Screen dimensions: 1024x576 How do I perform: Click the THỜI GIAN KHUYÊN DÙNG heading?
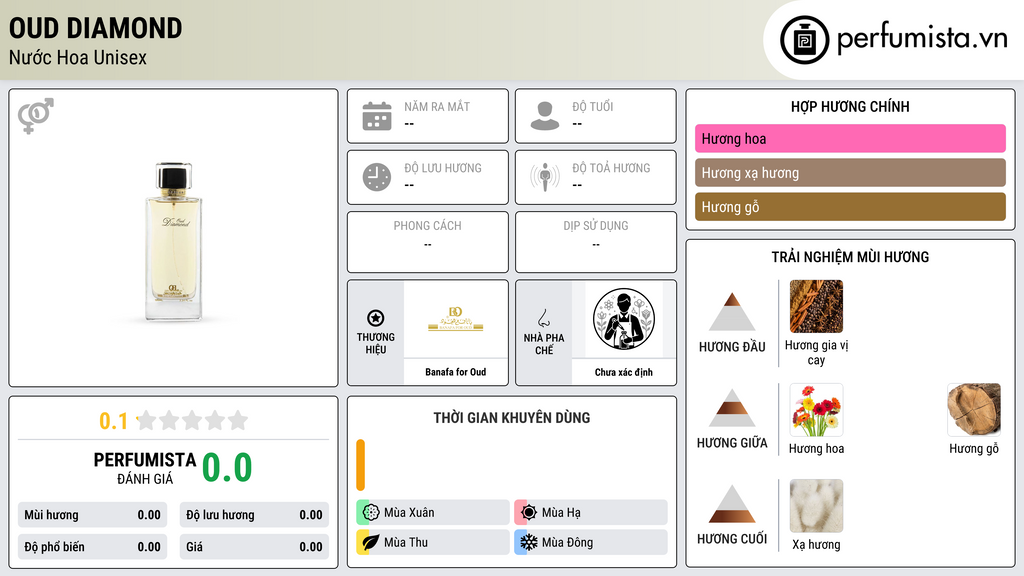point(512,418)
